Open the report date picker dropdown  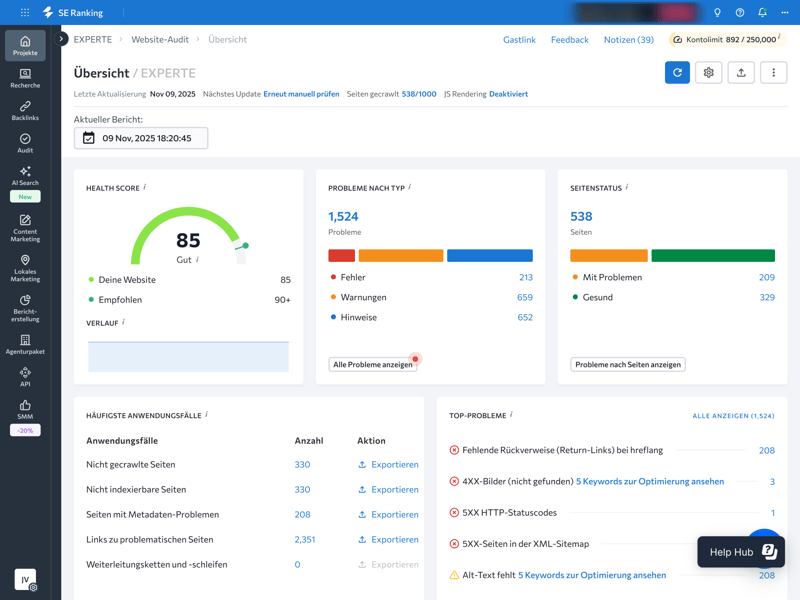(x=141, y=138)
